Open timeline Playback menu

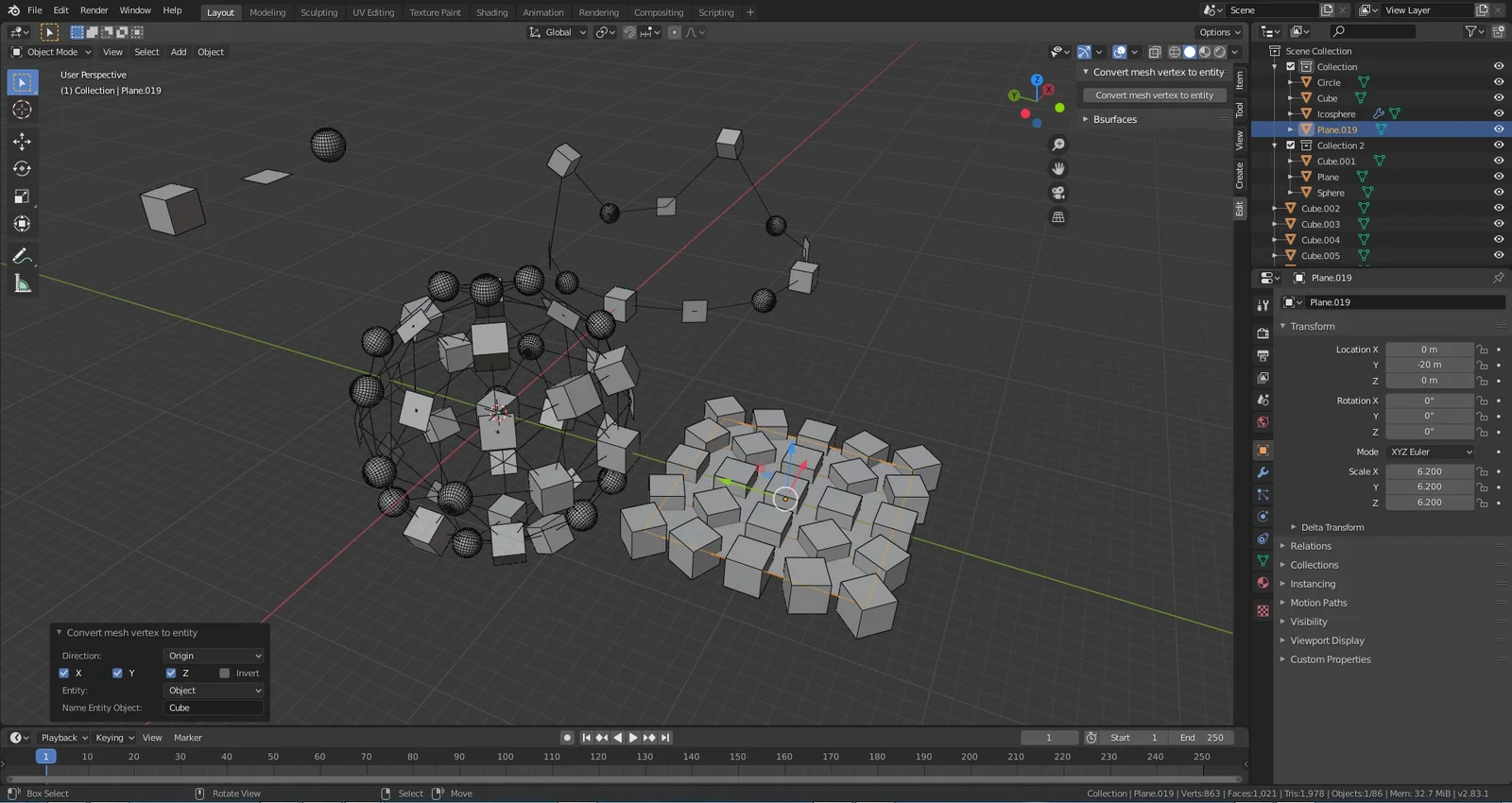[64, 738]
